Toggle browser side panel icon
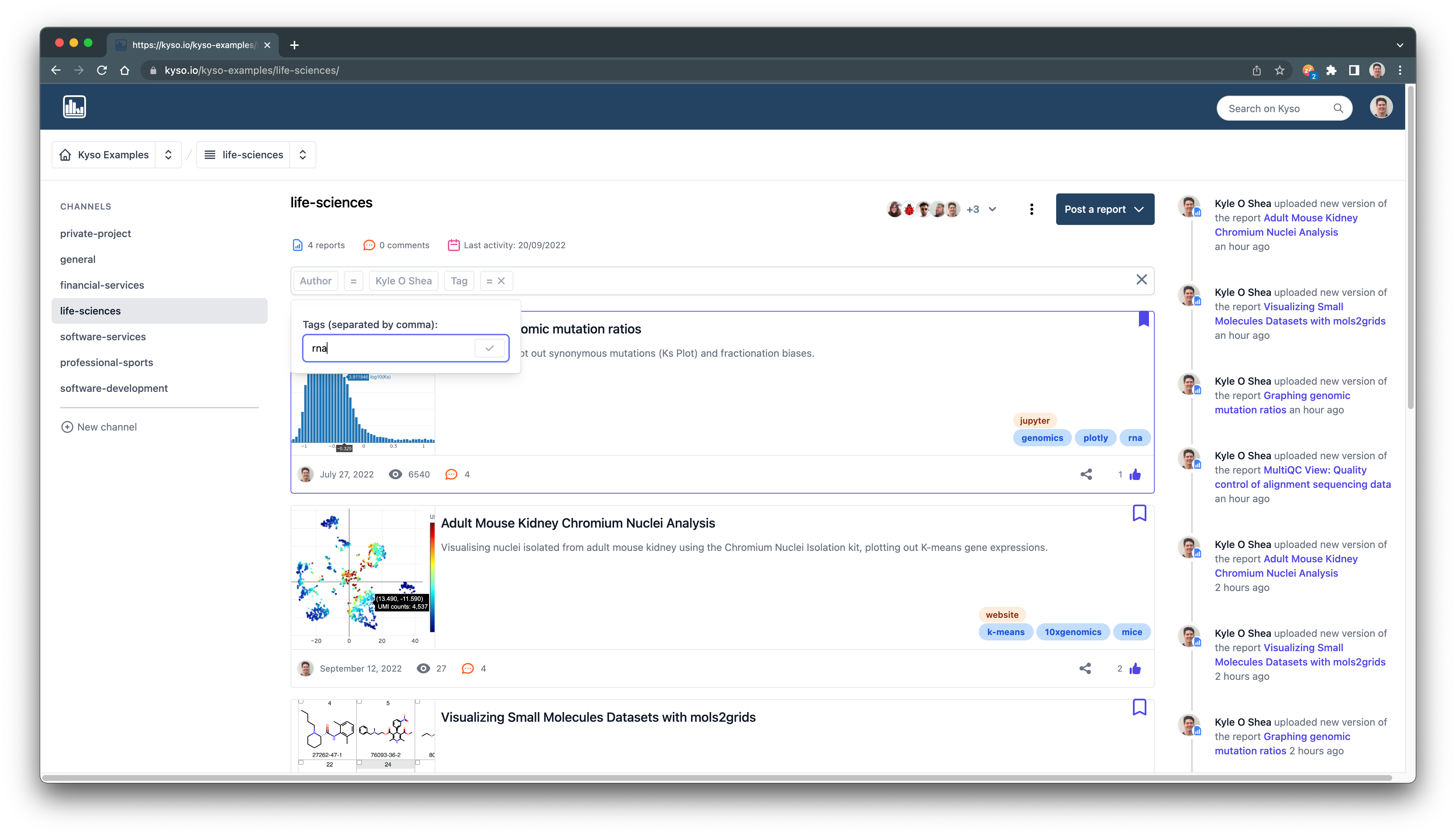 (x=1354, y=70)
